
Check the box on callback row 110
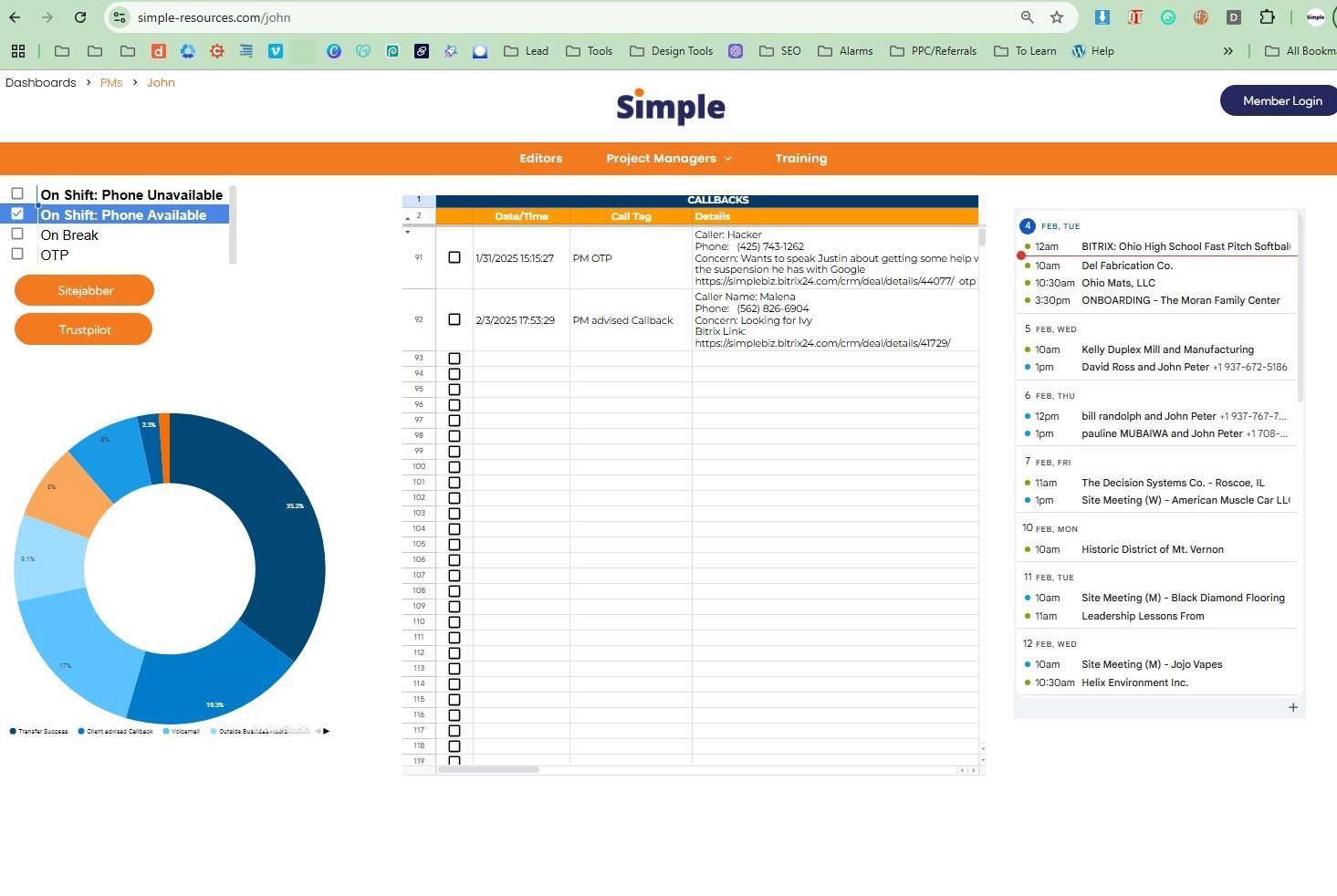point(454,622)
